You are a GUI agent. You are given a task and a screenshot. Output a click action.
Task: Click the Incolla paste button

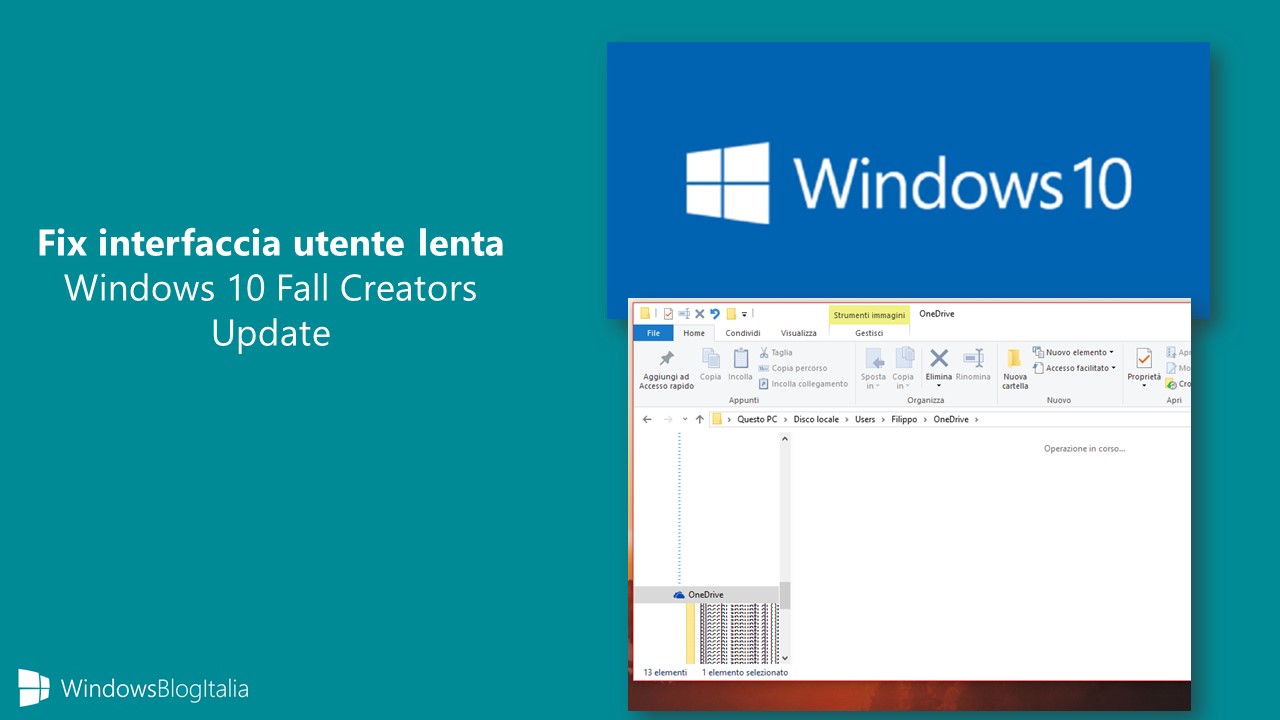pyautogui.click(x=741, y=365)
